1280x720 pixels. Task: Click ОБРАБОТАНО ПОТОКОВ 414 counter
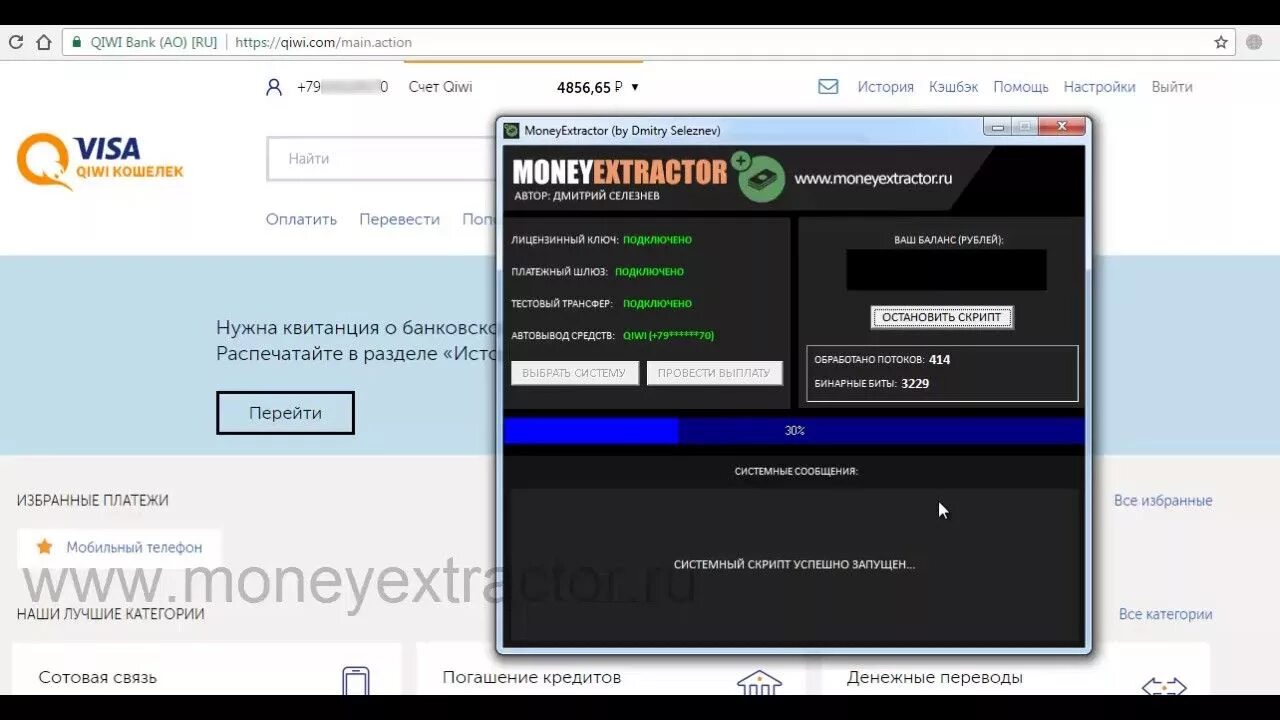coord(882,359)
